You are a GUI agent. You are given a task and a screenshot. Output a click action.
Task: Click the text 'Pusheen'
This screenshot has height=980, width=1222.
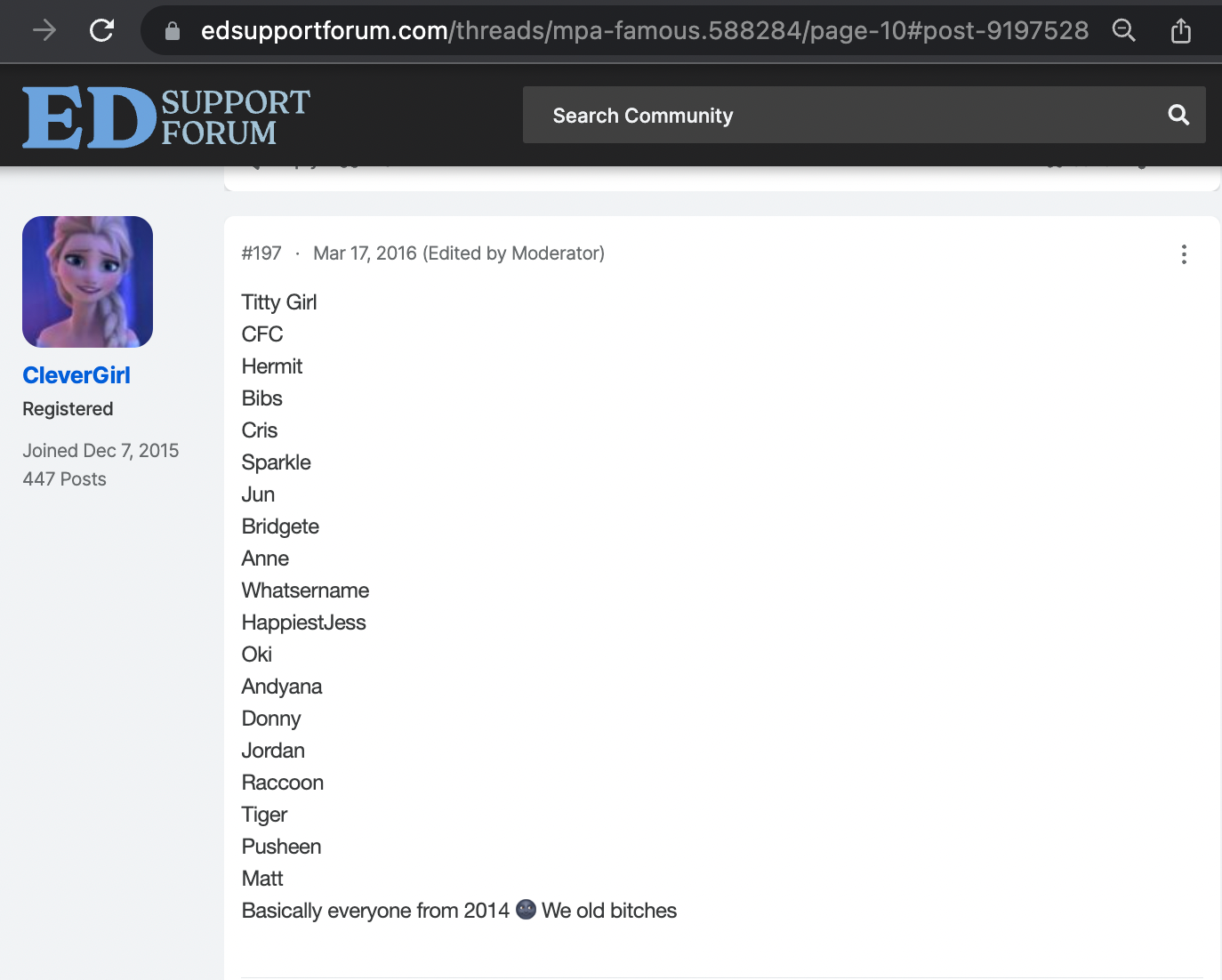coord(281,847)
